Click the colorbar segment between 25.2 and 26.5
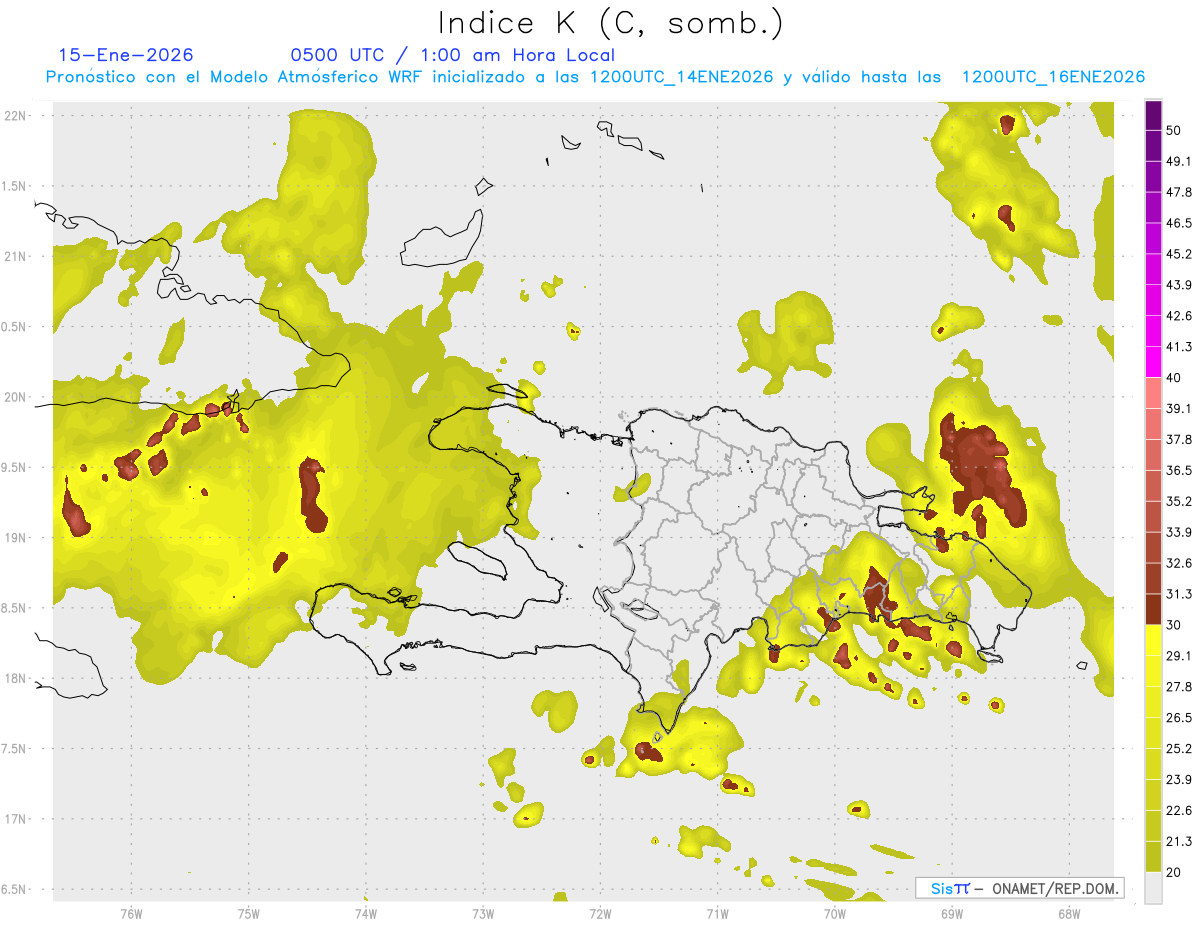Viewport: 1200px width, 927px height. (x=1153, y=733)
